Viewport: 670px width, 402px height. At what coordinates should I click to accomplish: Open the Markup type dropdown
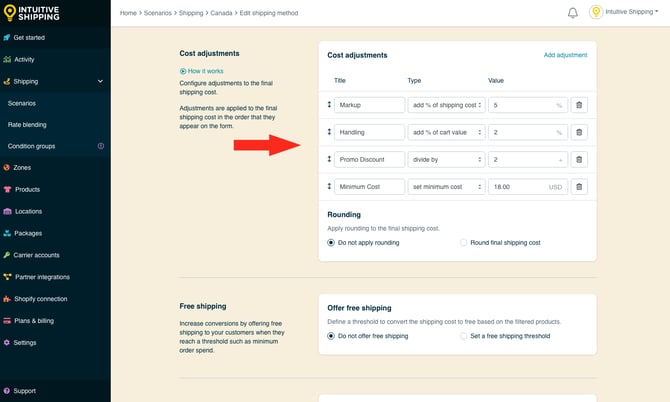(x=446, y=105)
